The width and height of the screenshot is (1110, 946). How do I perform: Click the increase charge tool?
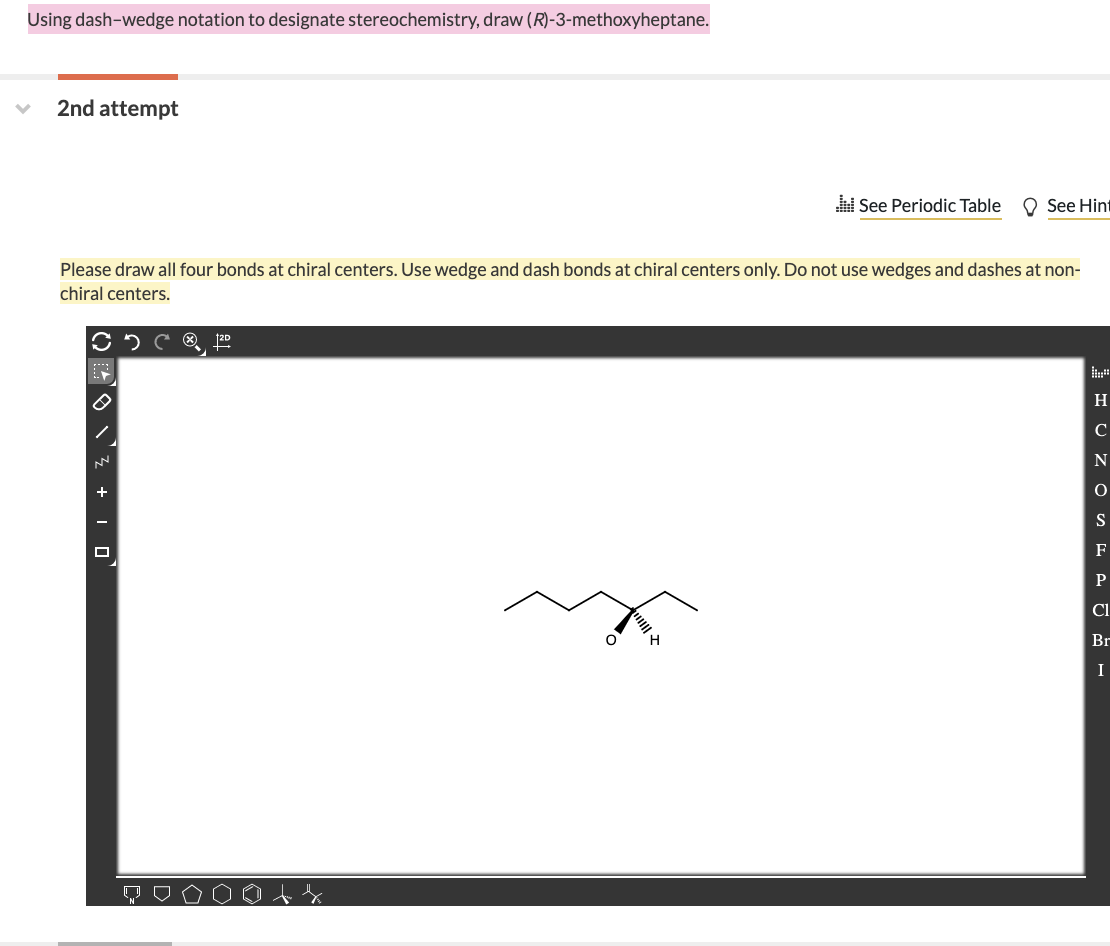pos(101,491)
